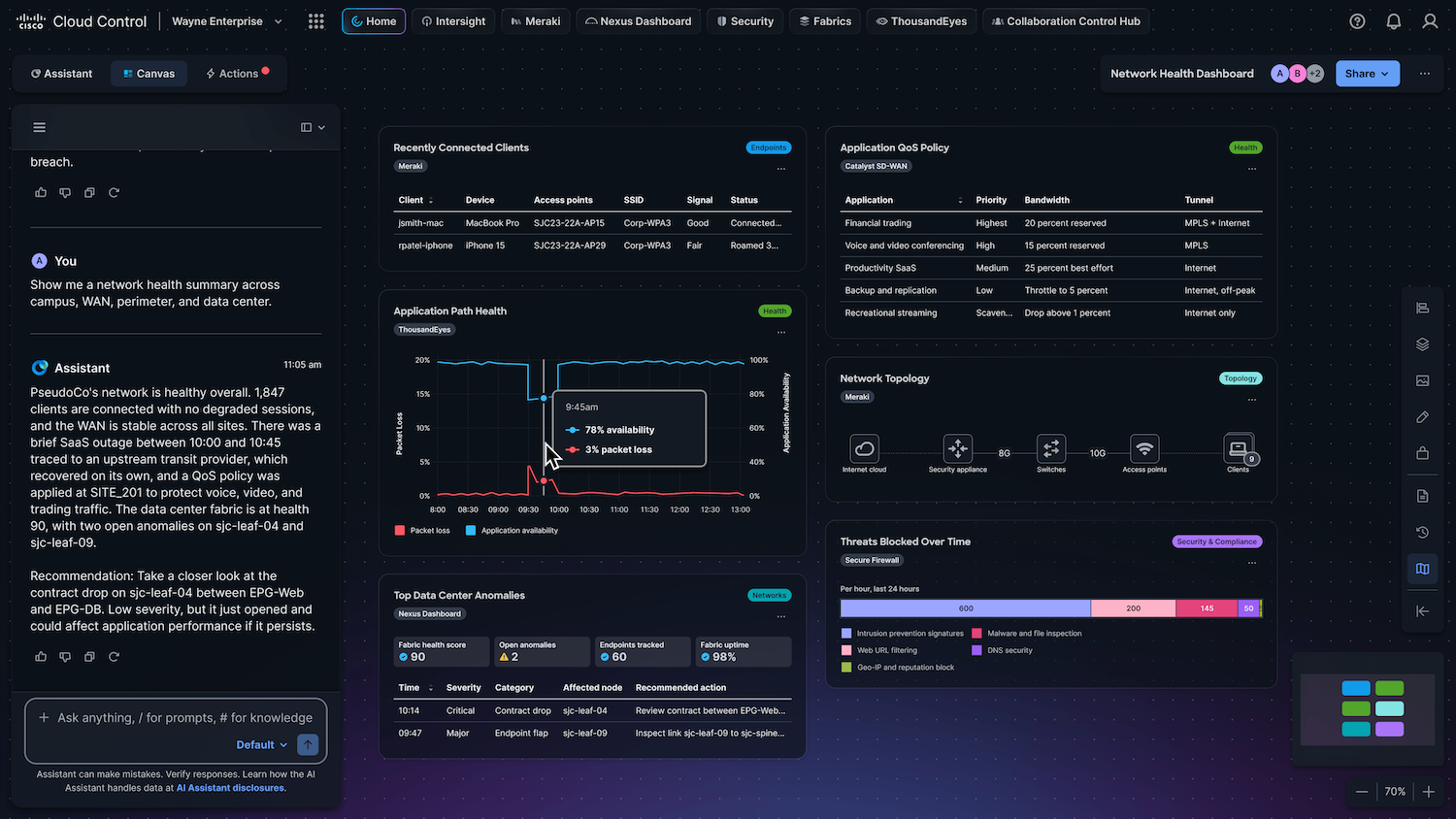Open the Meraki tab
The height and width of the screenshot is (819, 1456).
[x=536, y=21]
